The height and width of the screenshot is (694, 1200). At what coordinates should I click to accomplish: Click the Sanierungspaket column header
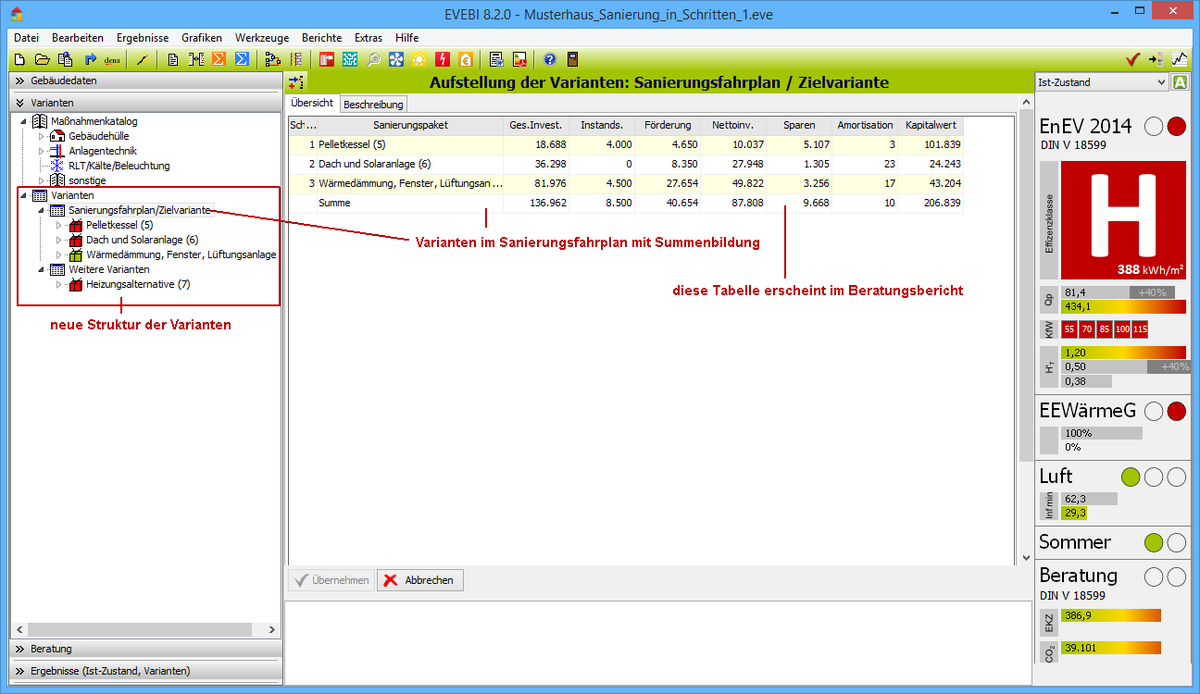tap(410, 126)
